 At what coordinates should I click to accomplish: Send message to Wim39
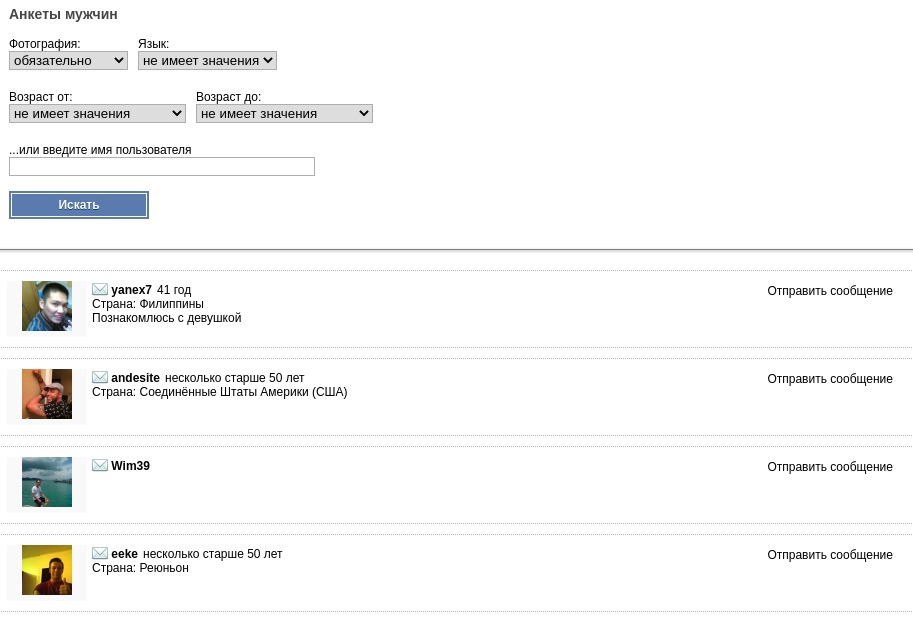click(830, 467)
